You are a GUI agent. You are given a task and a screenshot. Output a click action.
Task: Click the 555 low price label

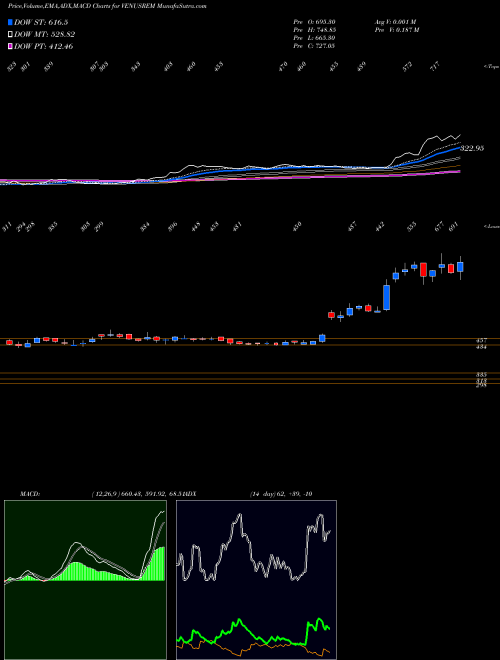pyautogui.click(x=412, y=227)
